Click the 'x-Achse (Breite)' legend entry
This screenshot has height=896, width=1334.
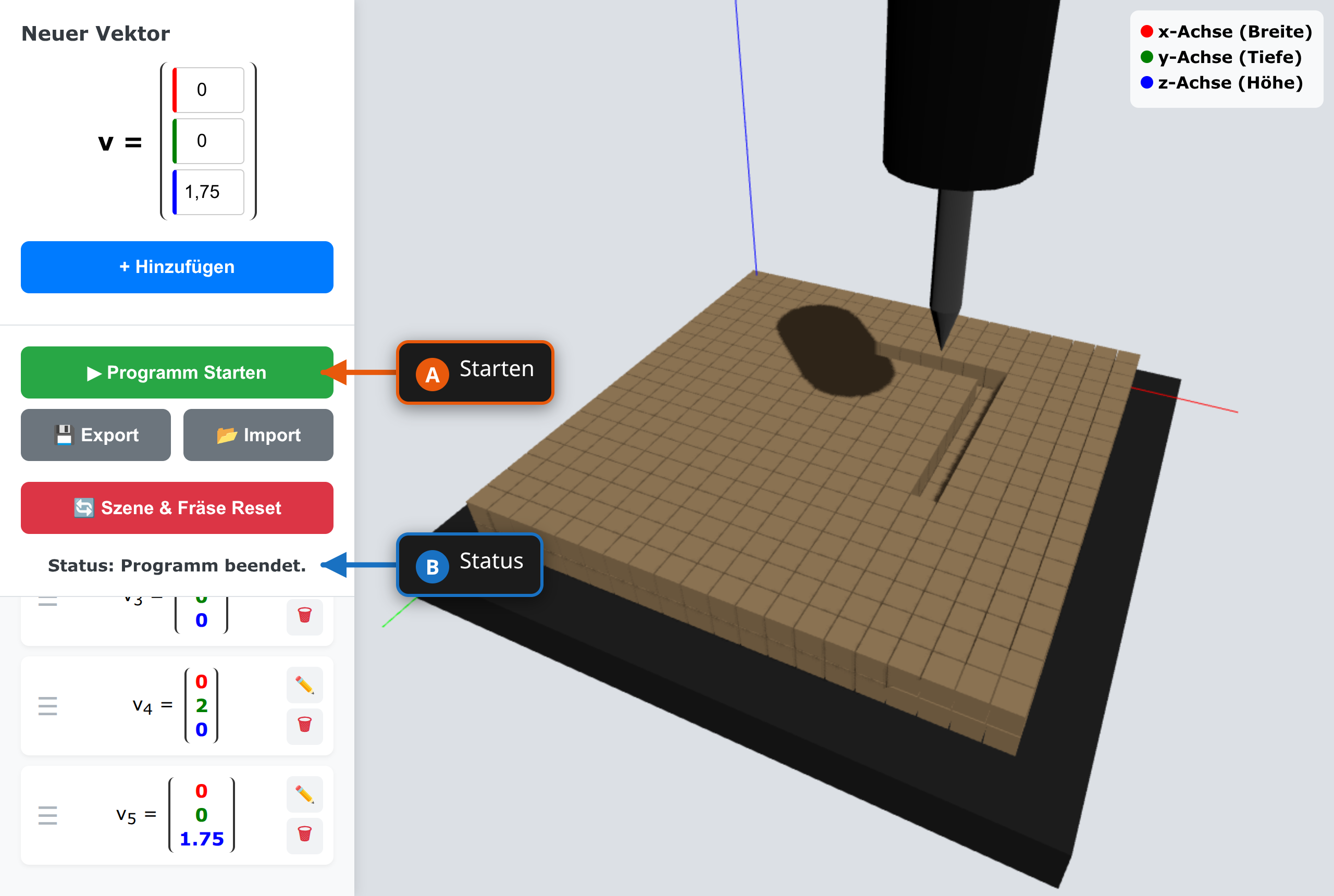1227,31
